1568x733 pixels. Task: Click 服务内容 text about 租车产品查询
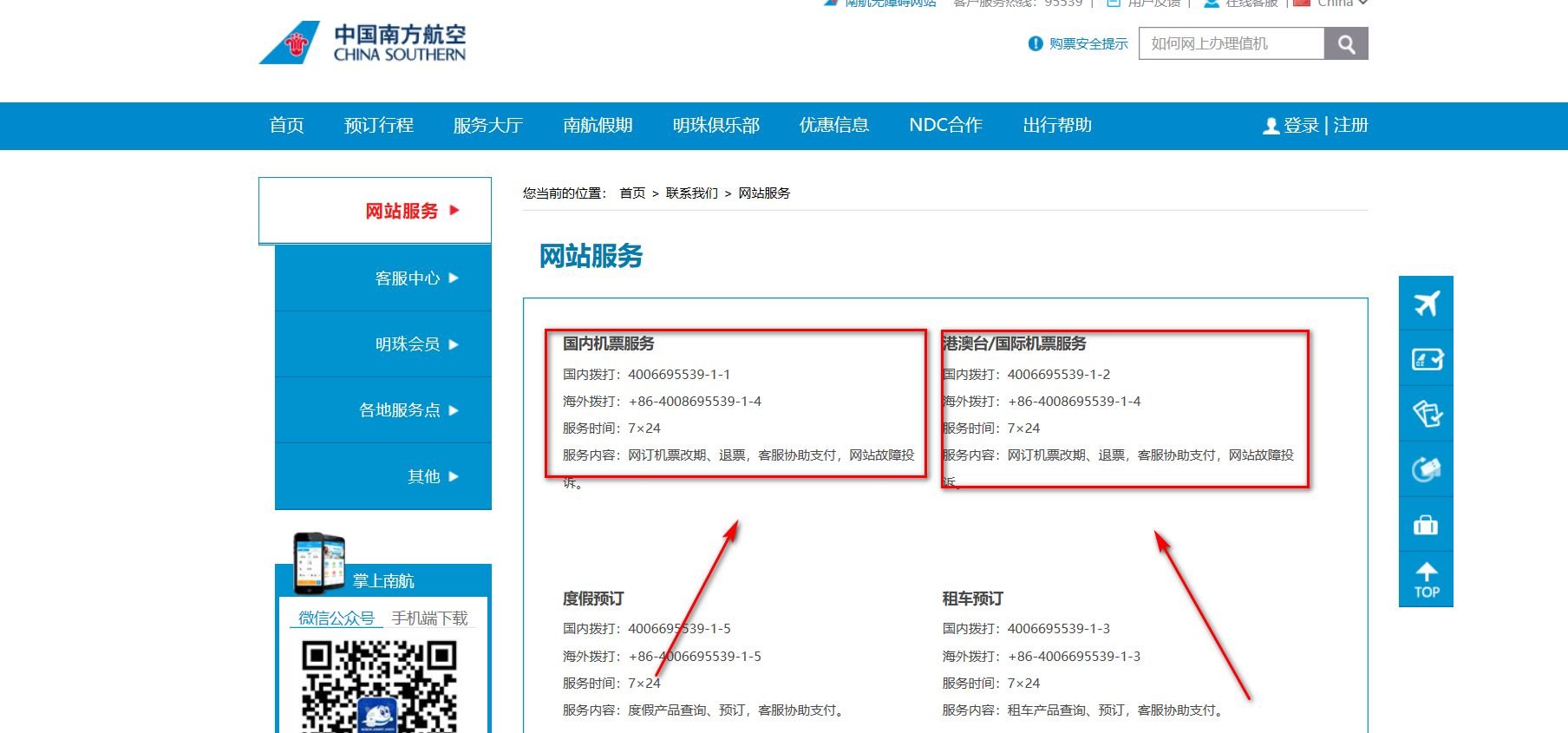click(1084, 710)
